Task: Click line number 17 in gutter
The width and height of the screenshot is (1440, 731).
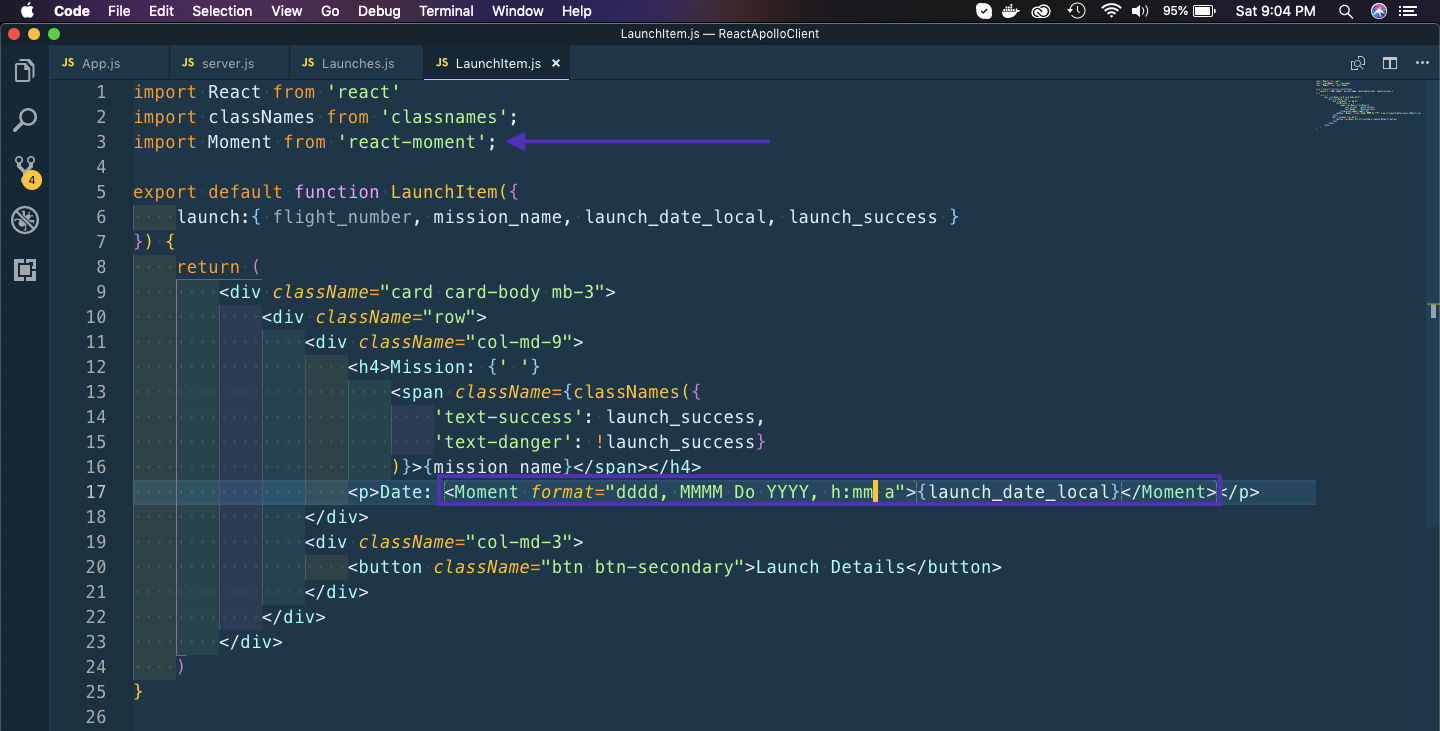Action: pos(96,492)
